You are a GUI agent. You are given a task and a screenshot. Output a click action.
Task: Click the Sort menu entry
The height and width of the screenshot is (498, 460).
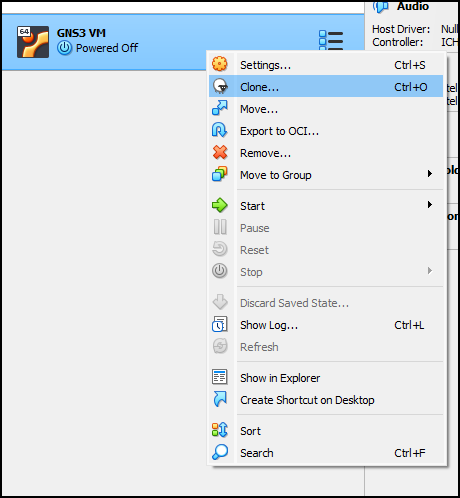click(x=326, y=431)
